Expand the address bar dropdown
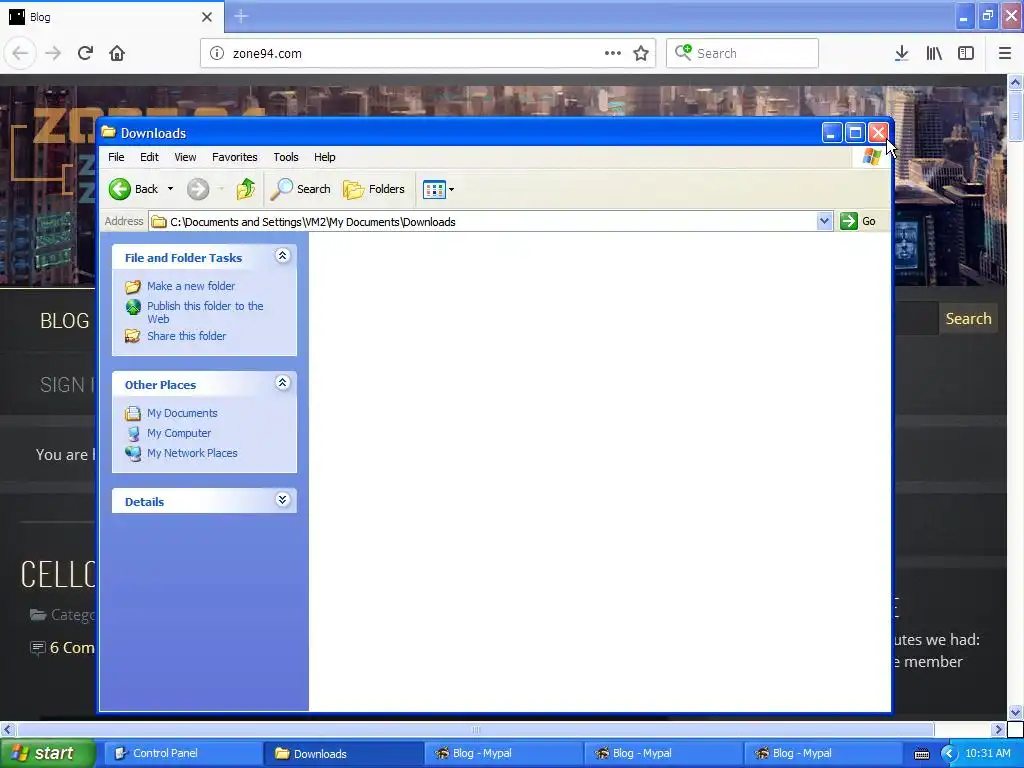The height and width of the screenshot is (768, 1024). click(824, 221)
